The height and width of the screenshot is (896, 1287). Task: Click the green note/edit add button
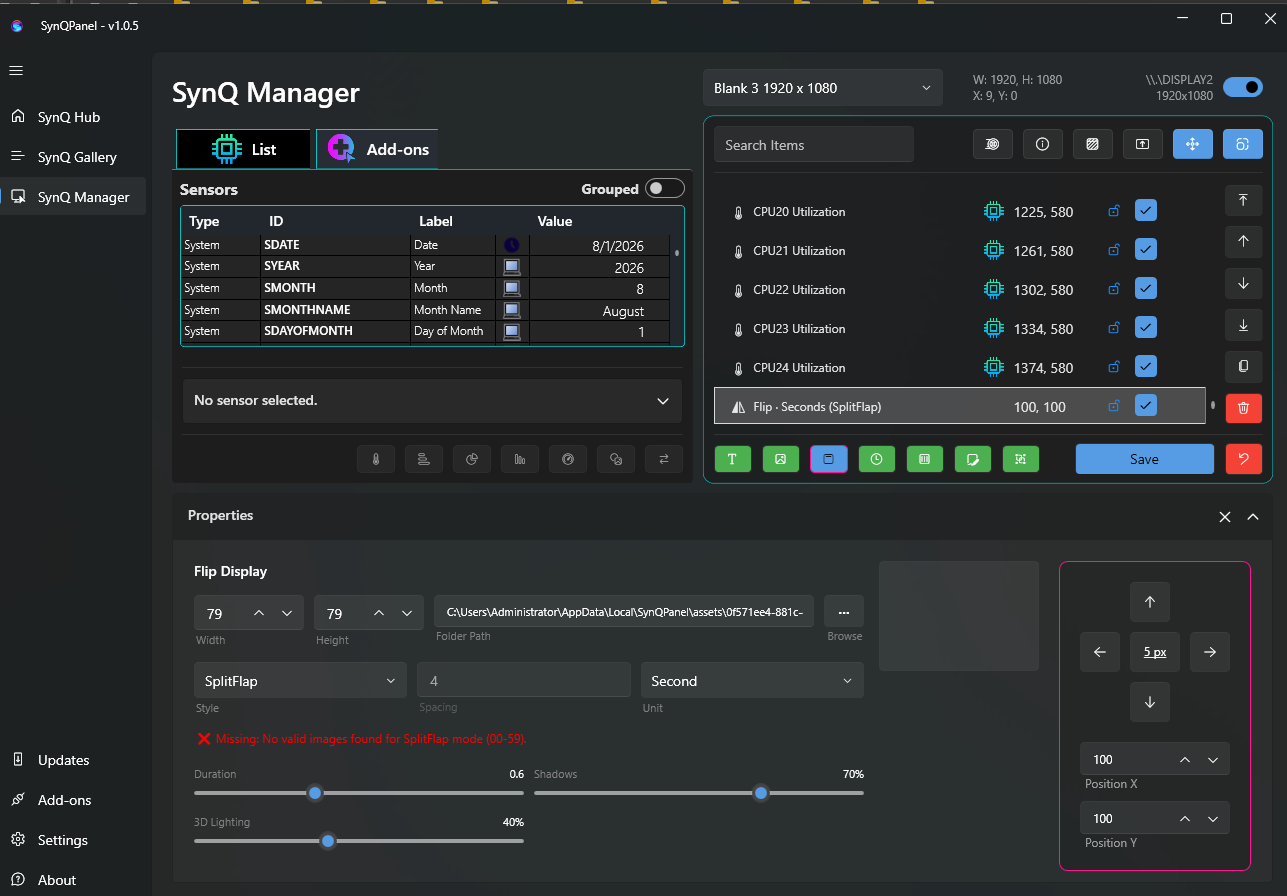coord(973,459)
